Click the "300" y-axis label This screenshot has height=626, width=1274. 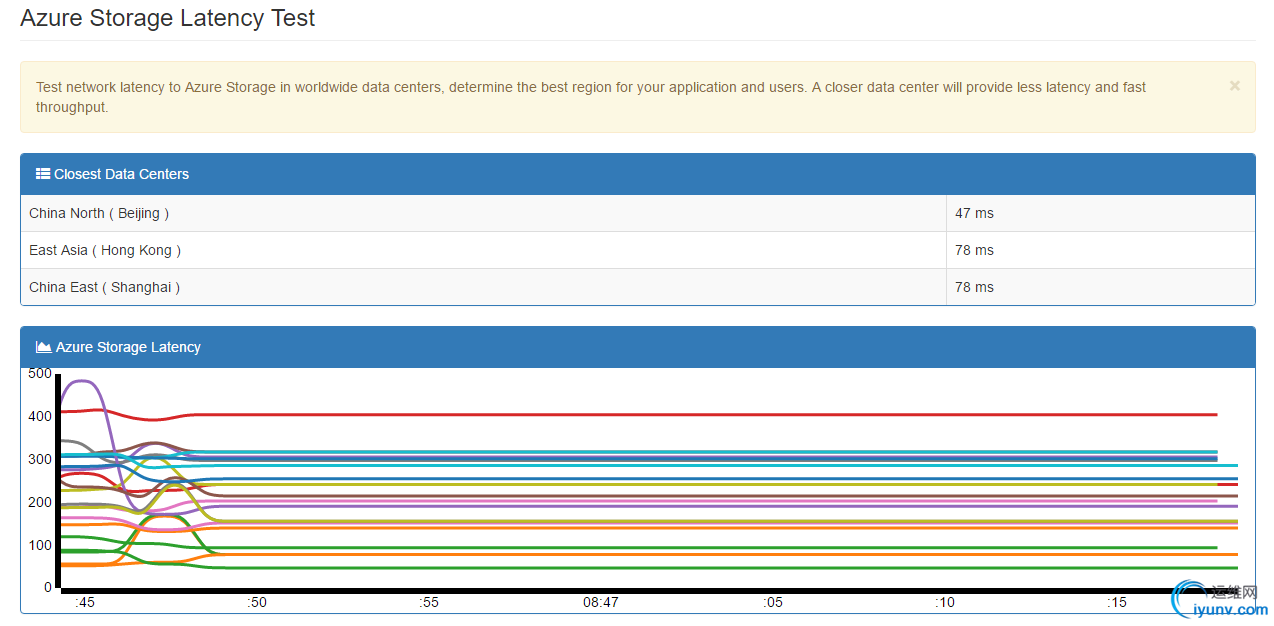(x=40, y=459)
